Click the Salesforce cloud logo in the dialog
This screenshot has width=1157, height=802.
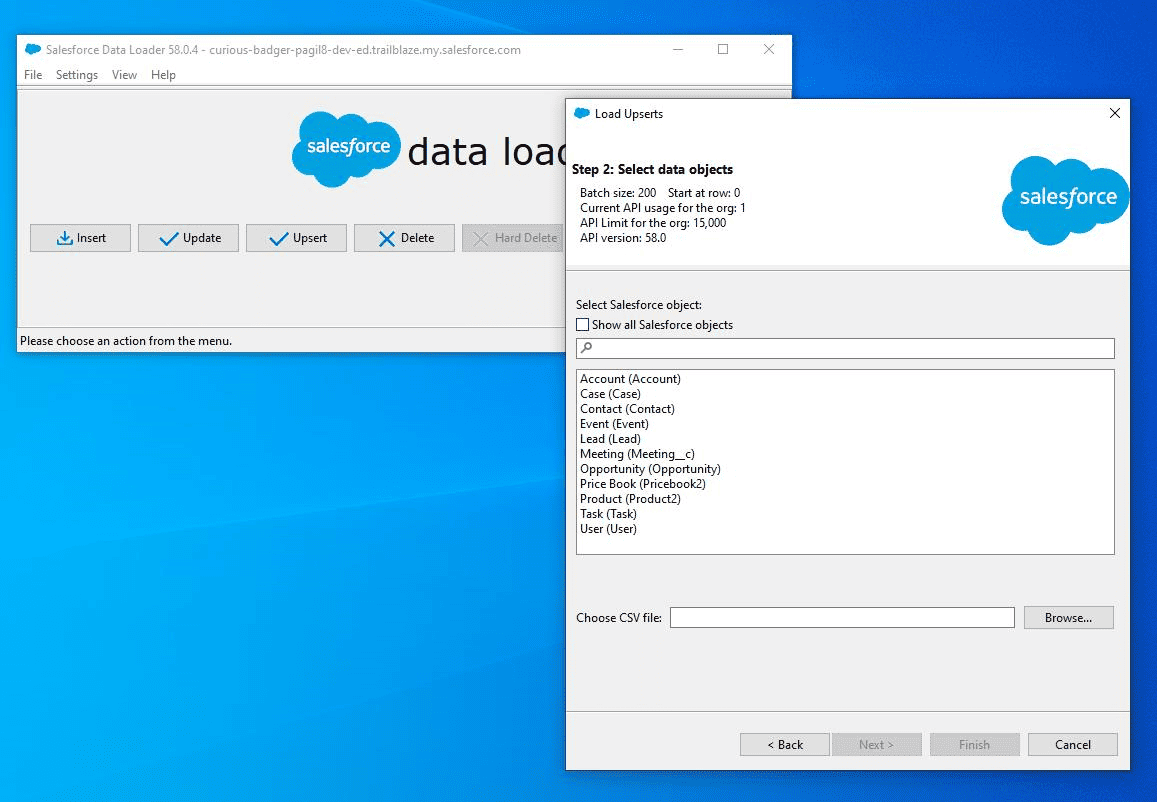pyautogui.click(x=1064, y=200)
